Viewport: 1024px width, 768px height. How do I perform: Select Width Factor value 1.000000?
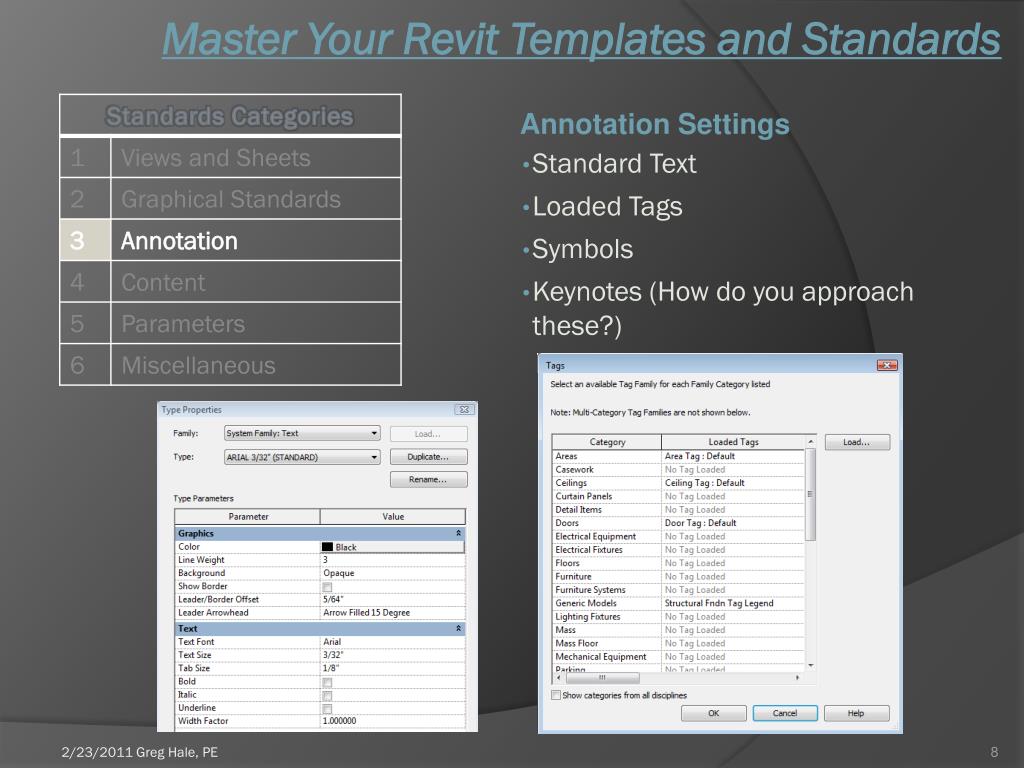(392, 721)
